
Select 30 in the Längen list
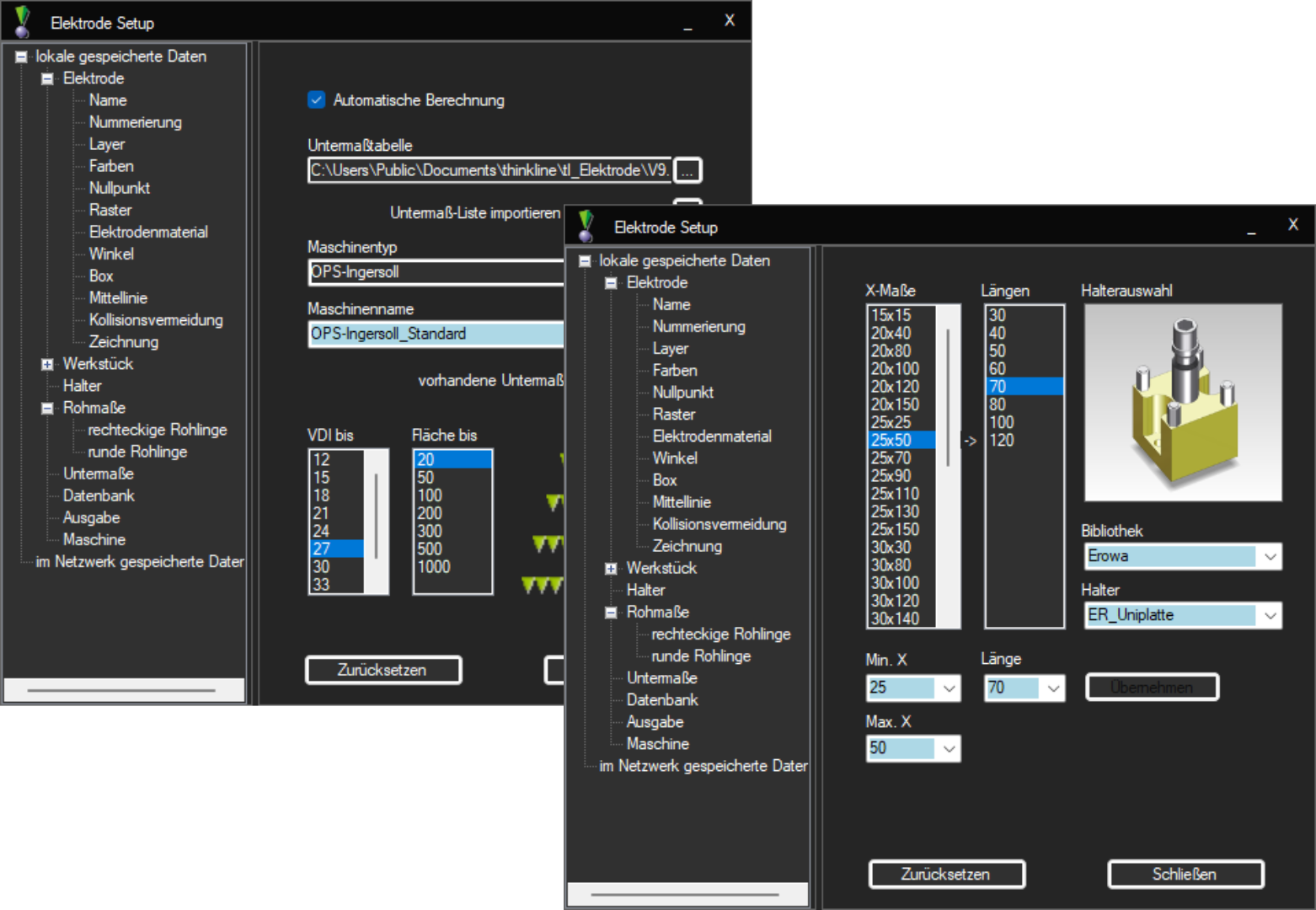(1024, 315)
